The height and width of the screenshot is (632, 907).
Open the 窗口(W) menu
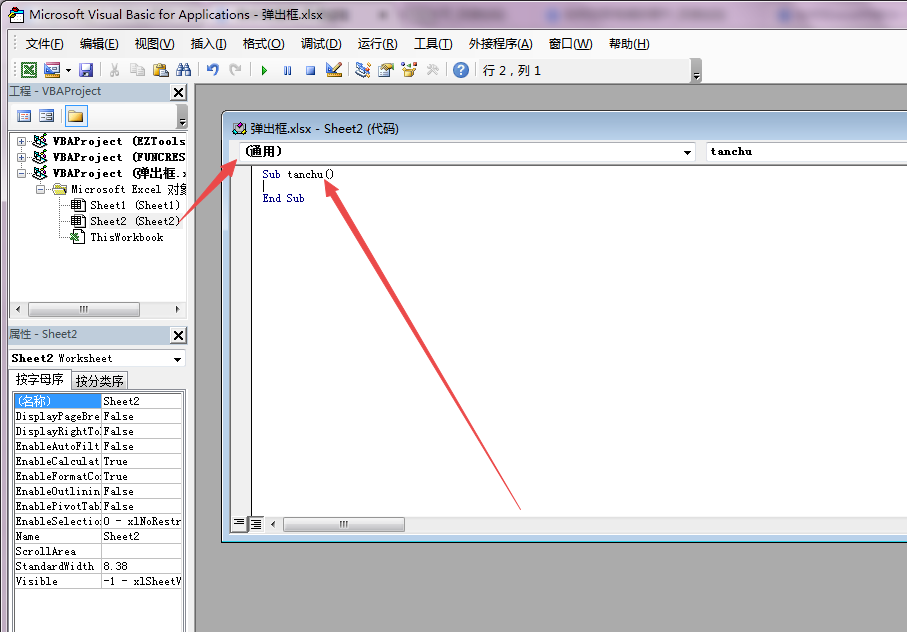570,44
